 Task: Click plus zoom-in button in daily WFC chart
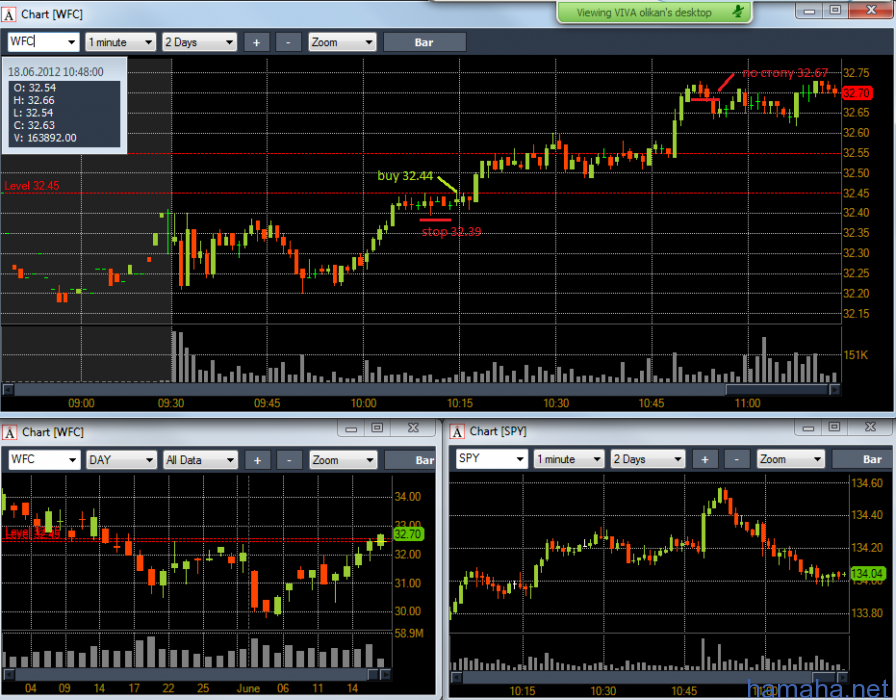coord(258,460)
